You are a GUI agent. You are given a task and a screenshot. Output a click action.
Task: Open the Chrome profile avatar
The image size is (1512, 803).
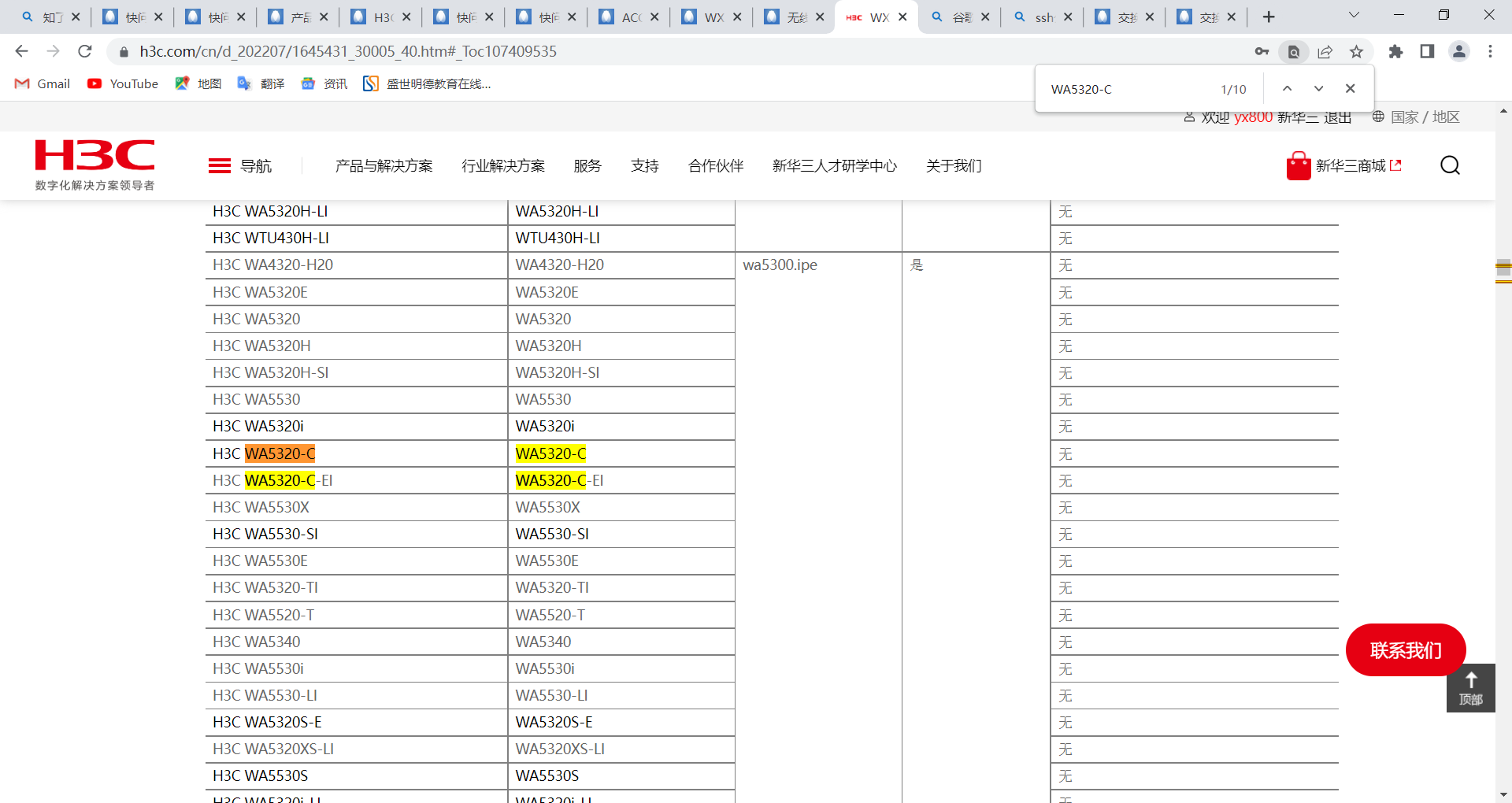1458,51
